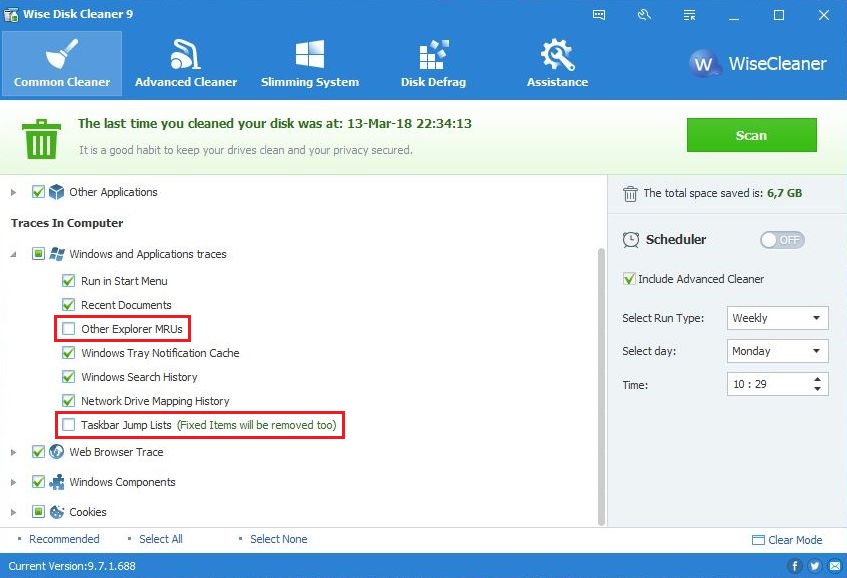This screenshot has width=847, height=578.
Task: Click the email icon in status bar
Action: (835, 566)
